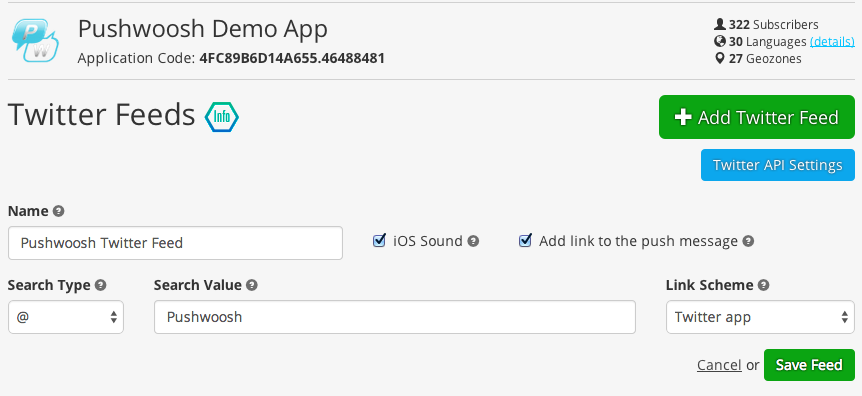Click the help icon next to Name
Viewport: 862px width, 396px height.
tap(58, 211)
